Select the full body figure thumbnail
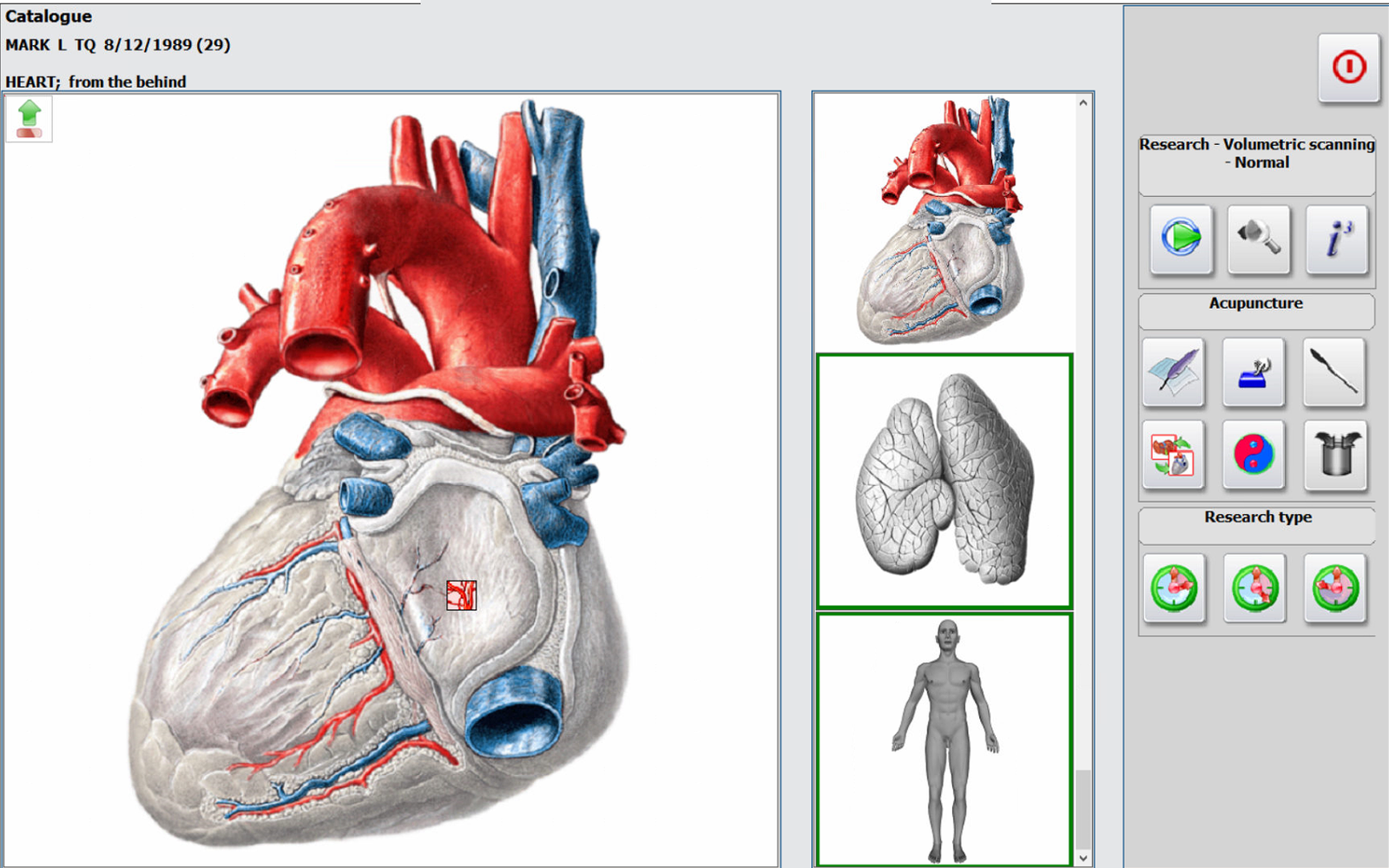This screenshot has width=1389, height=868. 944,740
